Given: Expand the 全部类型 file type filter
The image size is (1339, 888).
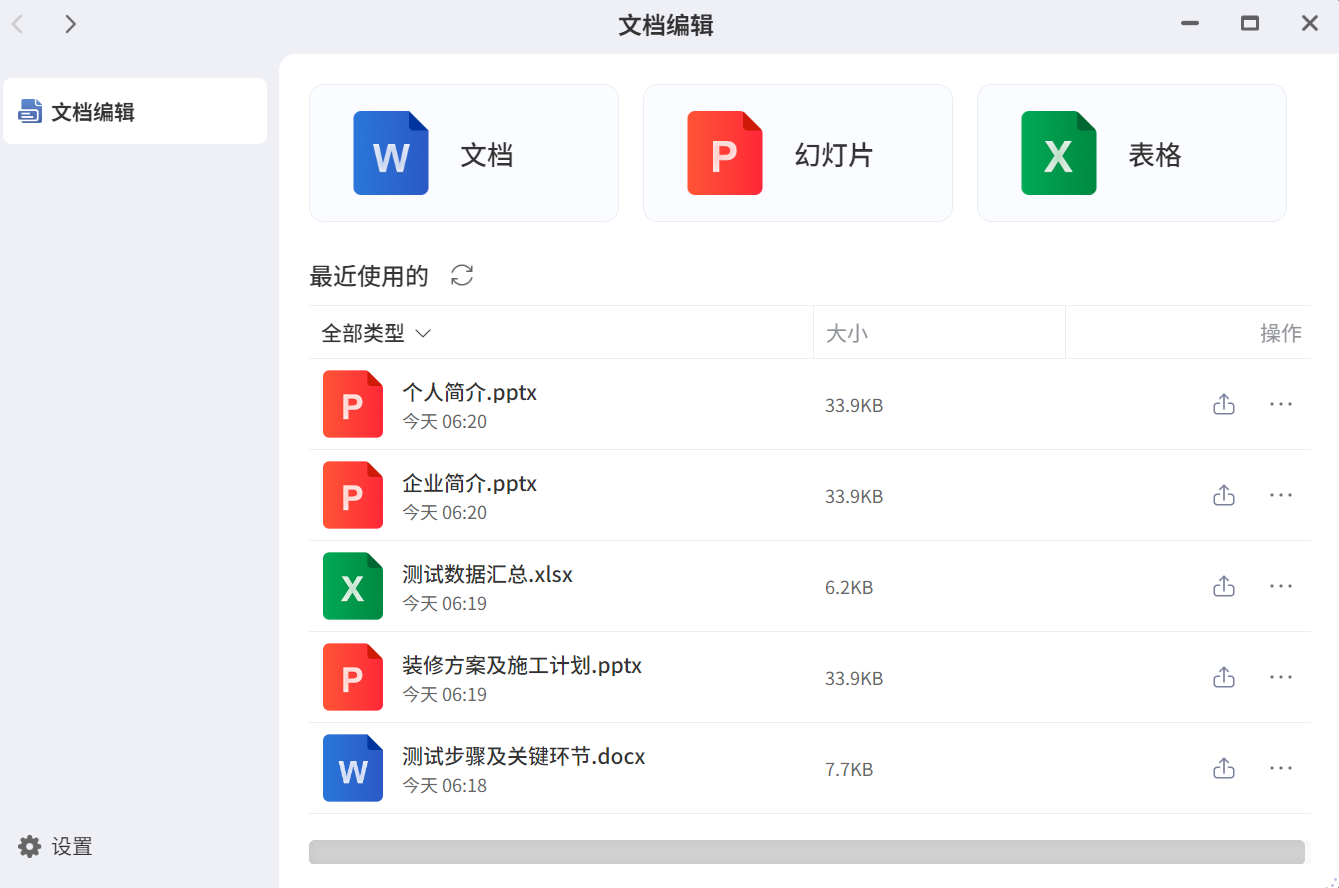Looking at the screenshot, I should click(x=376, y=333).
